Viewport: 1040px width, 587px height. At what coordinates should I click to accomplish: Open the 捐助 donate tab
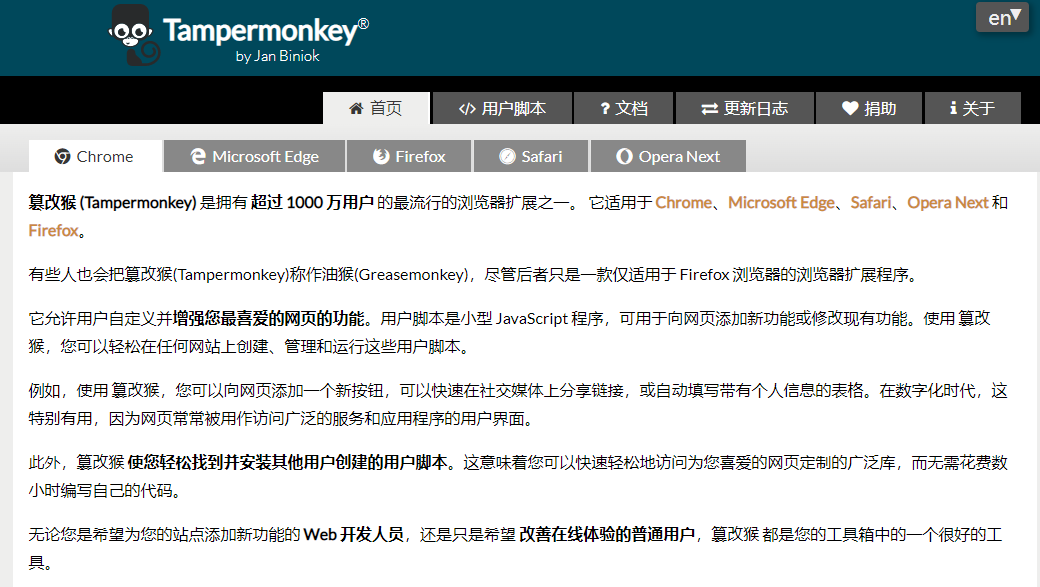tap(869, 108)
